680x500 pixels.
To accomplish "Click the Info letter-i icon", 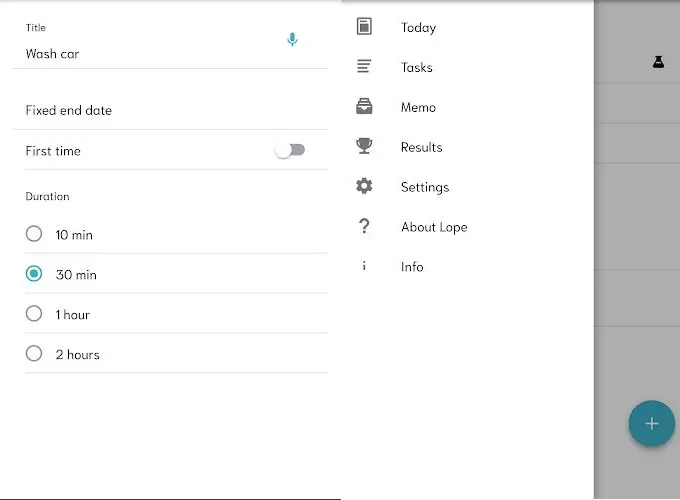I will pos(364,266).
